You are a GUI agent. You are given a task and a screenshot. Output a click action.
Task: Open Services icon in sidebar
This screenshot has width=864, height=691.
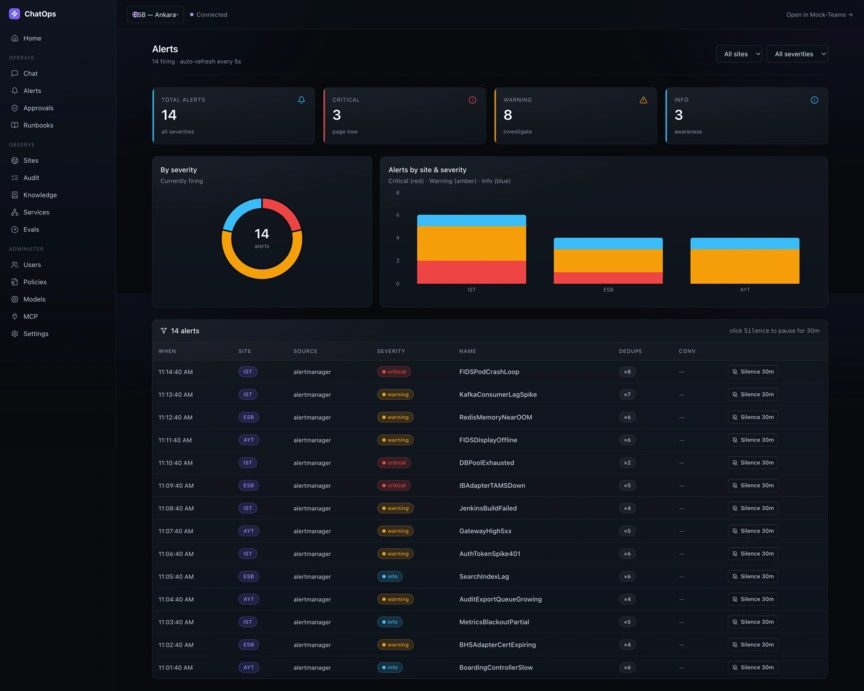[14, 212]
